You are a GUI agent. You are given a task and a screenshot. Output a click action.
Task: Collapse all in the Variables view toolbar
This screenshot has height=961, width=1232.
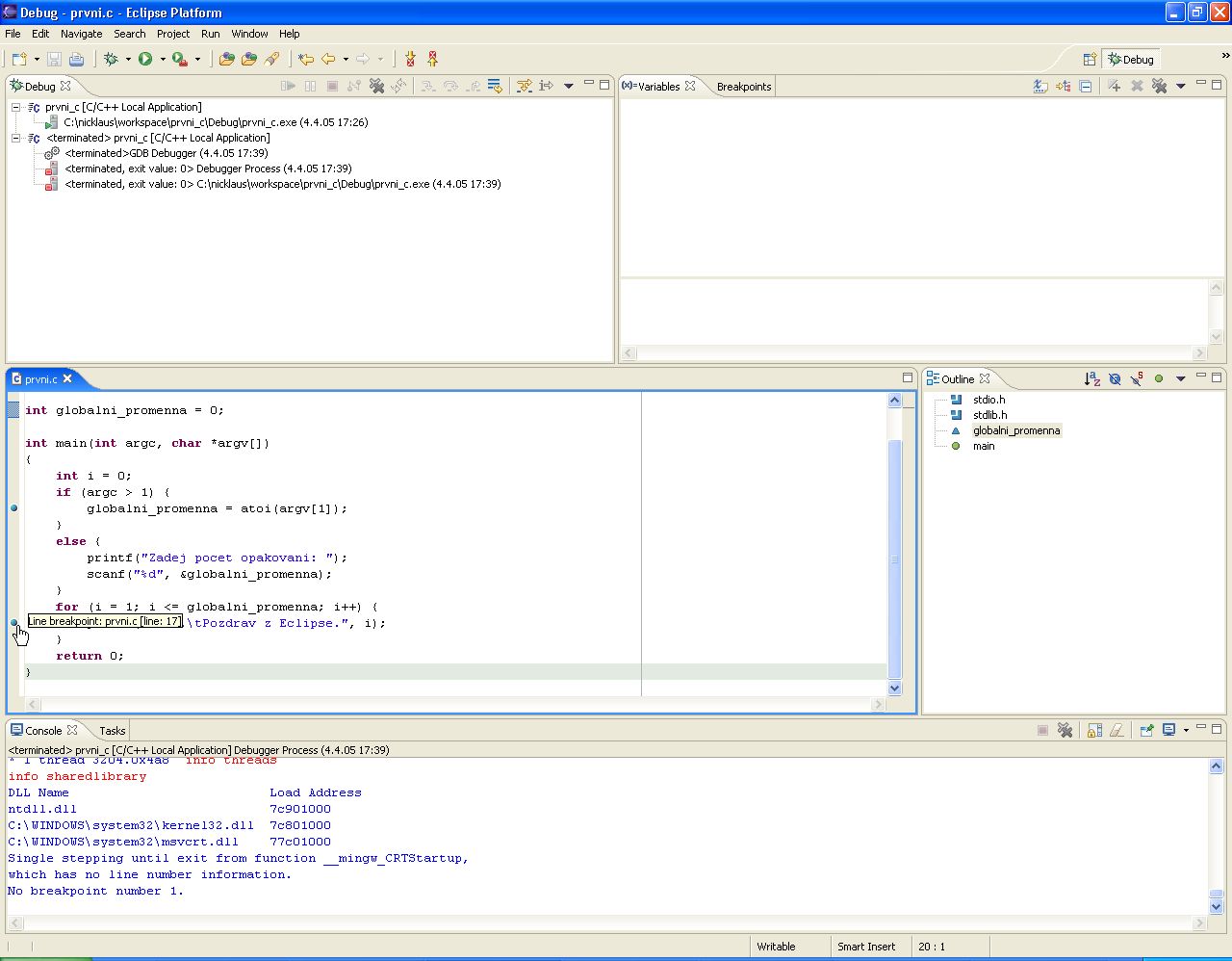point(1086,86)
